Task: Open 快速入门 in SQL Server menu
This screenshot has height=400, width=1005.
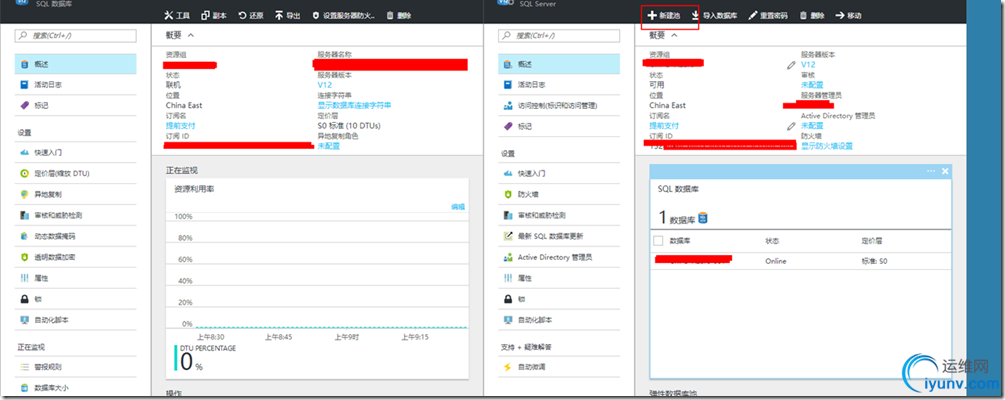Action: [559, 173]
